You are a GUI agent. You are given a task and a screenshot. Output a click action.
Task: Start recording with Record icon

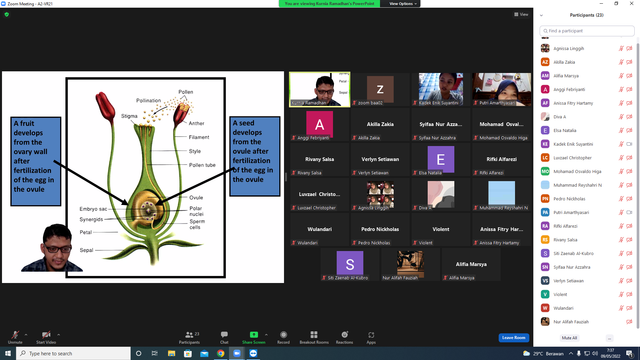tap(283, 335)
